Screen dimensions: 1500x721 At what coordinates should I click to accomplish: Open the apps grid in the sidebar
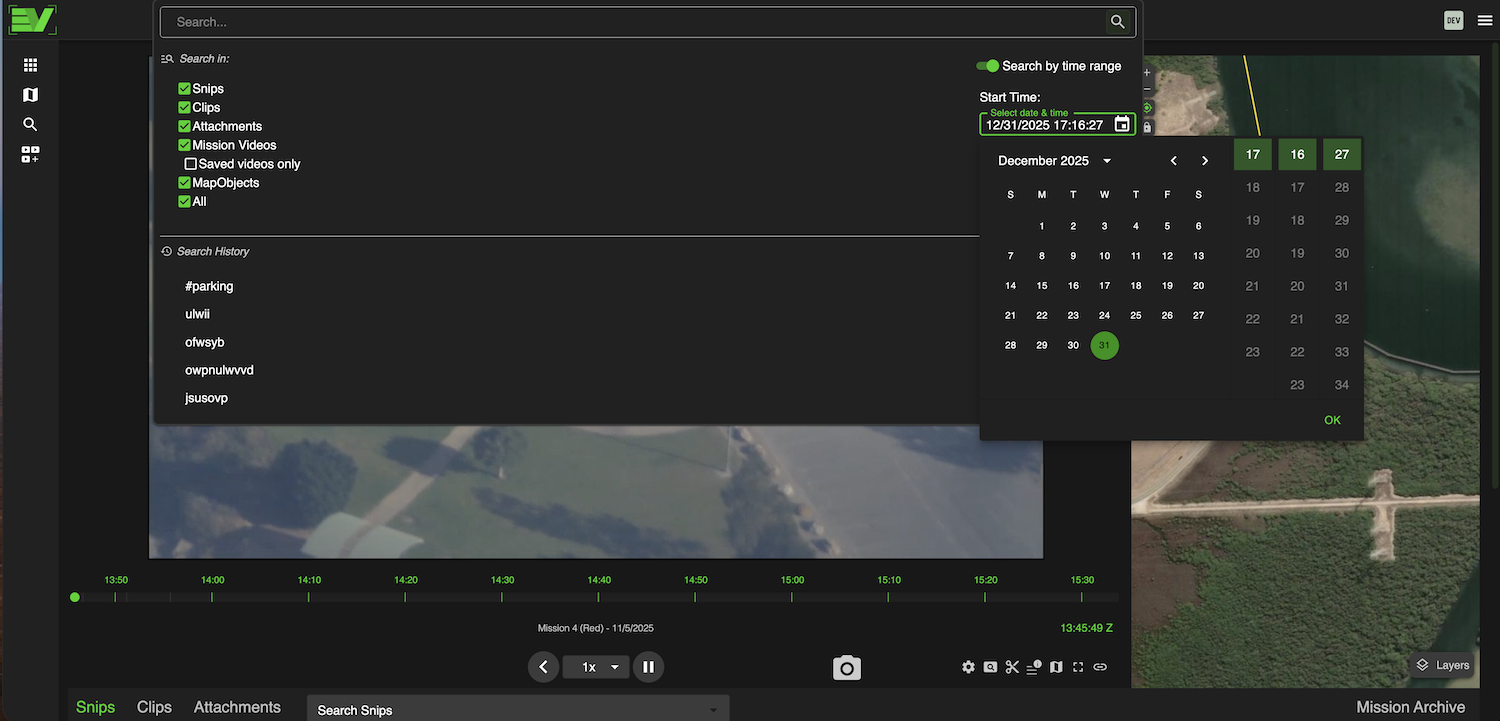tap(30, 65)
